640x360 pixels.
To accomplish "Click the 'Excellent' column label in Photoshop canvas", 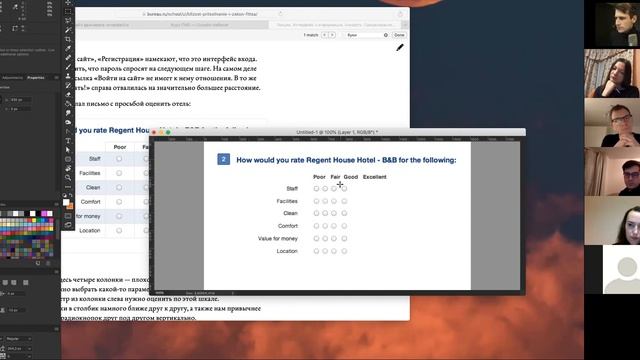I will (x=374, y=177).
